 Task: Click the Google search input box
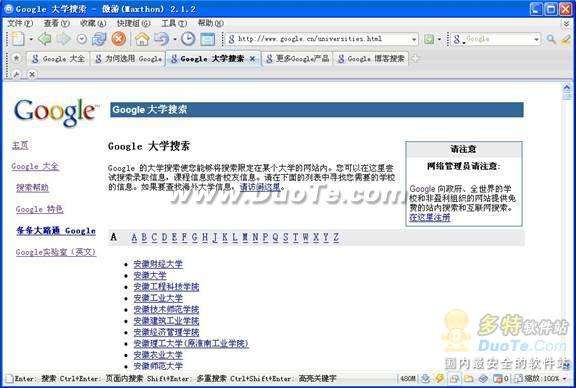click(499, 39)
